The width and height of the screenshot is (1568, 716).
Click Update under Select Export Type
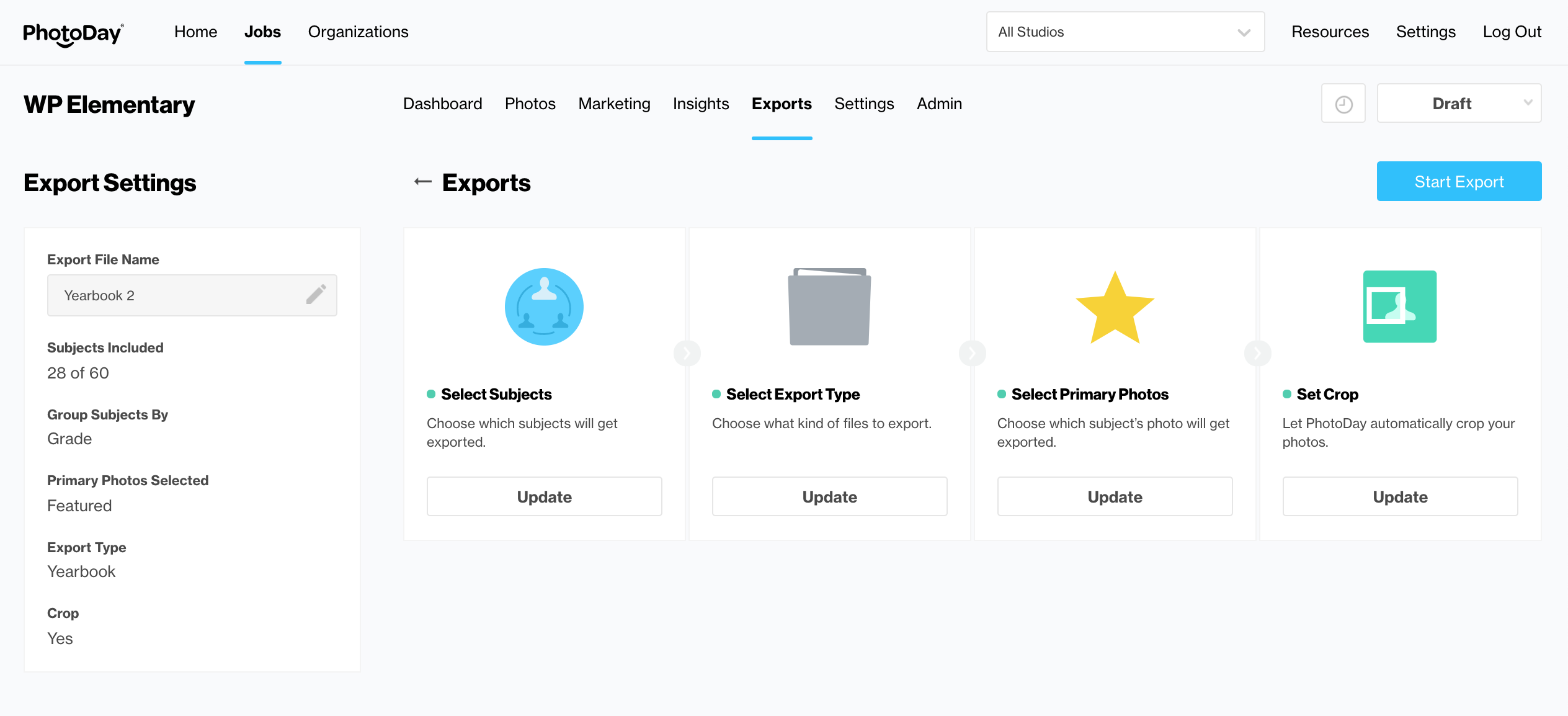tap(829, 496)
